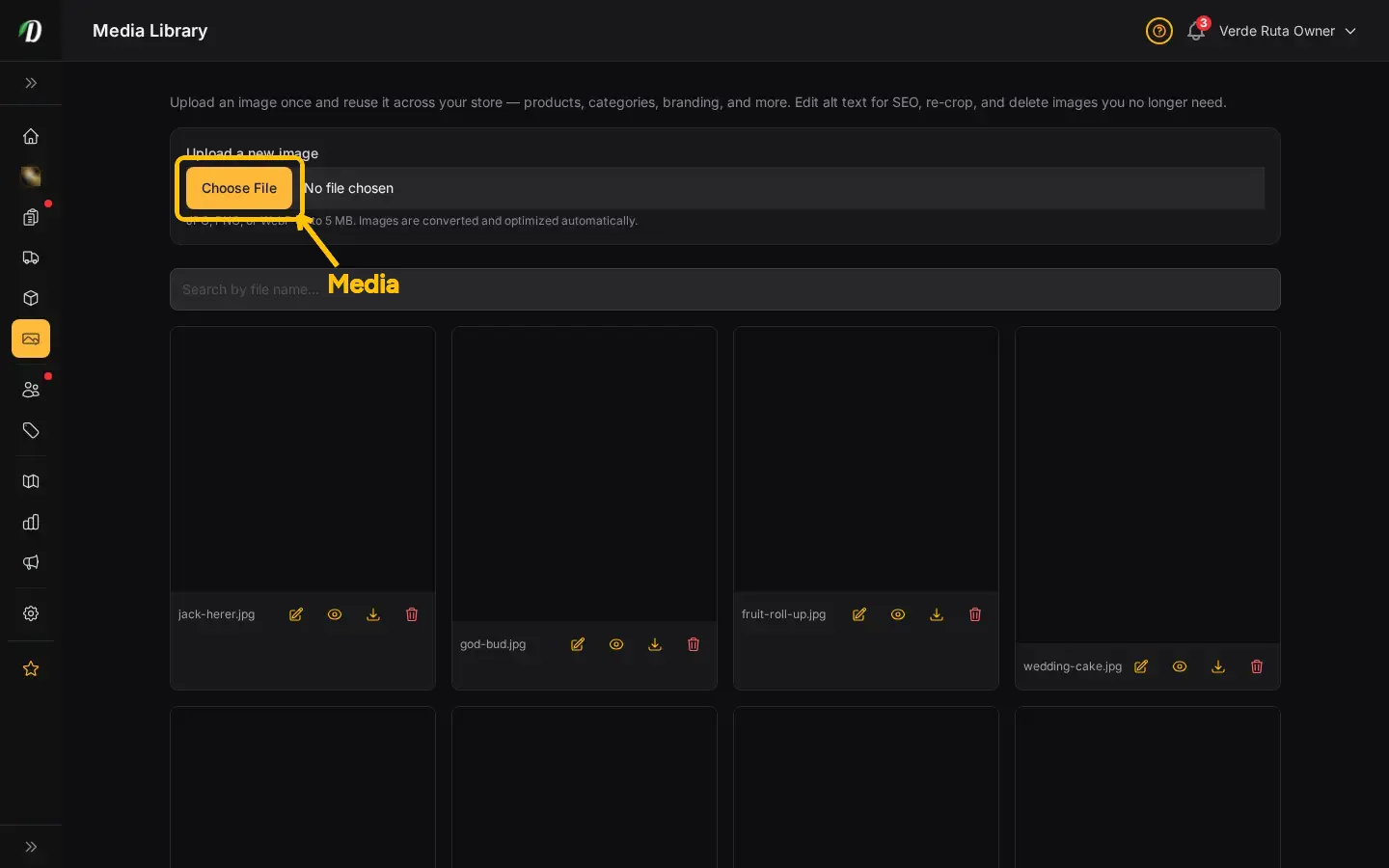The width and height of the screenshot is (1389, 868).
Task: Open the orders clipboard sidebar icon
Action: pyautogui.click(x=31, y=217)
